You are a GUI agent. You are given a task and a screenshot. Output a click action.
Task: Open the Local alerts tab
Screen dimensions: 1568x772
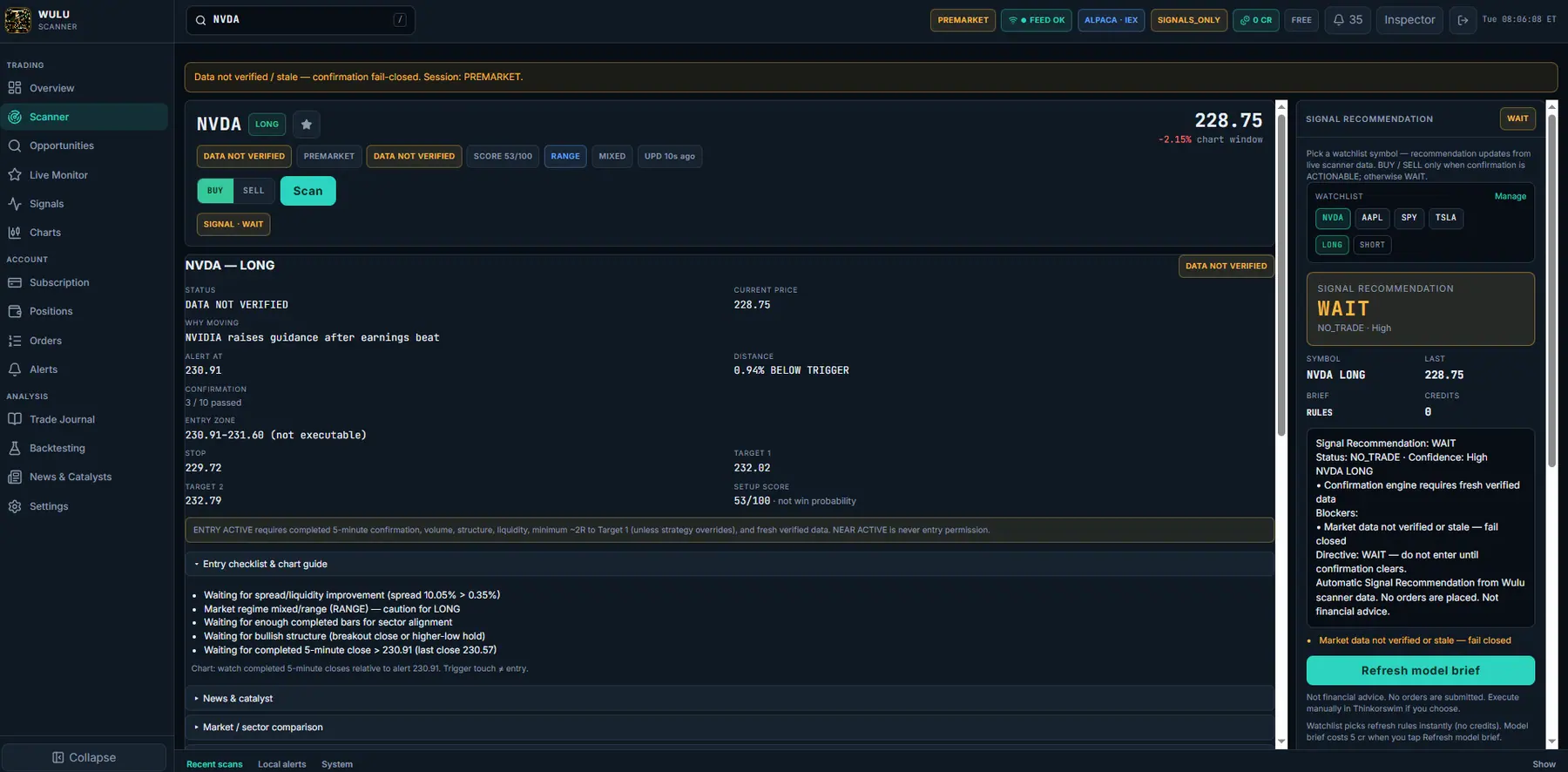pyautogui.click(x=282, y=764)
